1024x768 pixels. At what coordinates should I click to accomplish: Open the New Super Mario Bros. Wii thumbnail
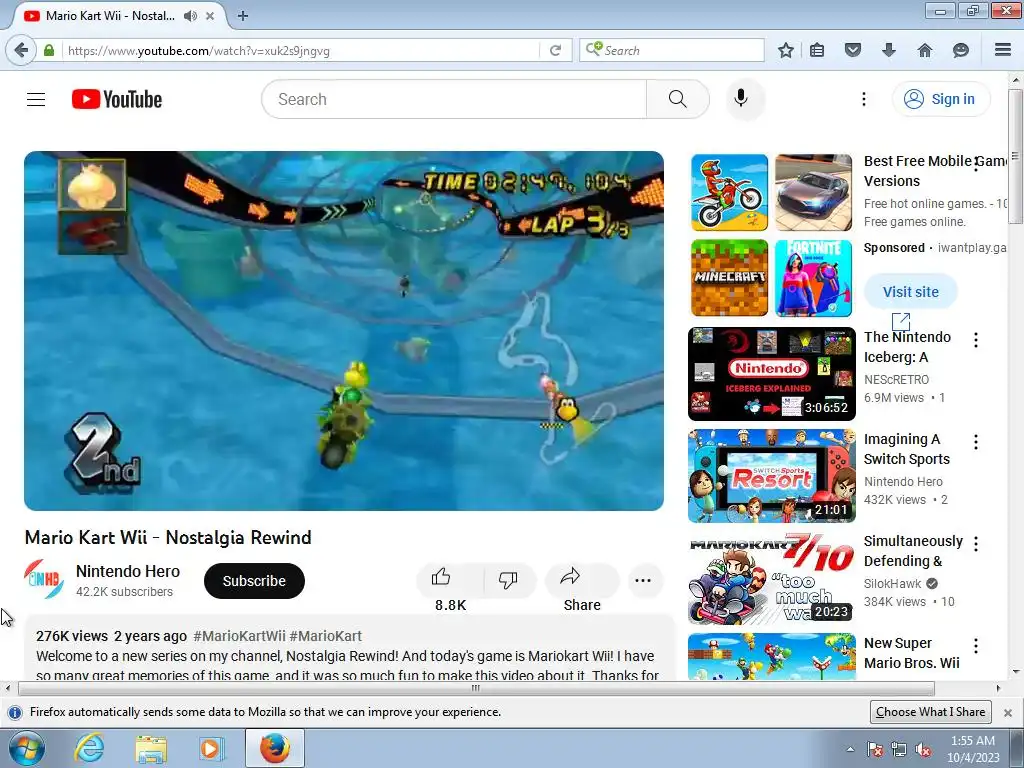click(x=772, y=656)
